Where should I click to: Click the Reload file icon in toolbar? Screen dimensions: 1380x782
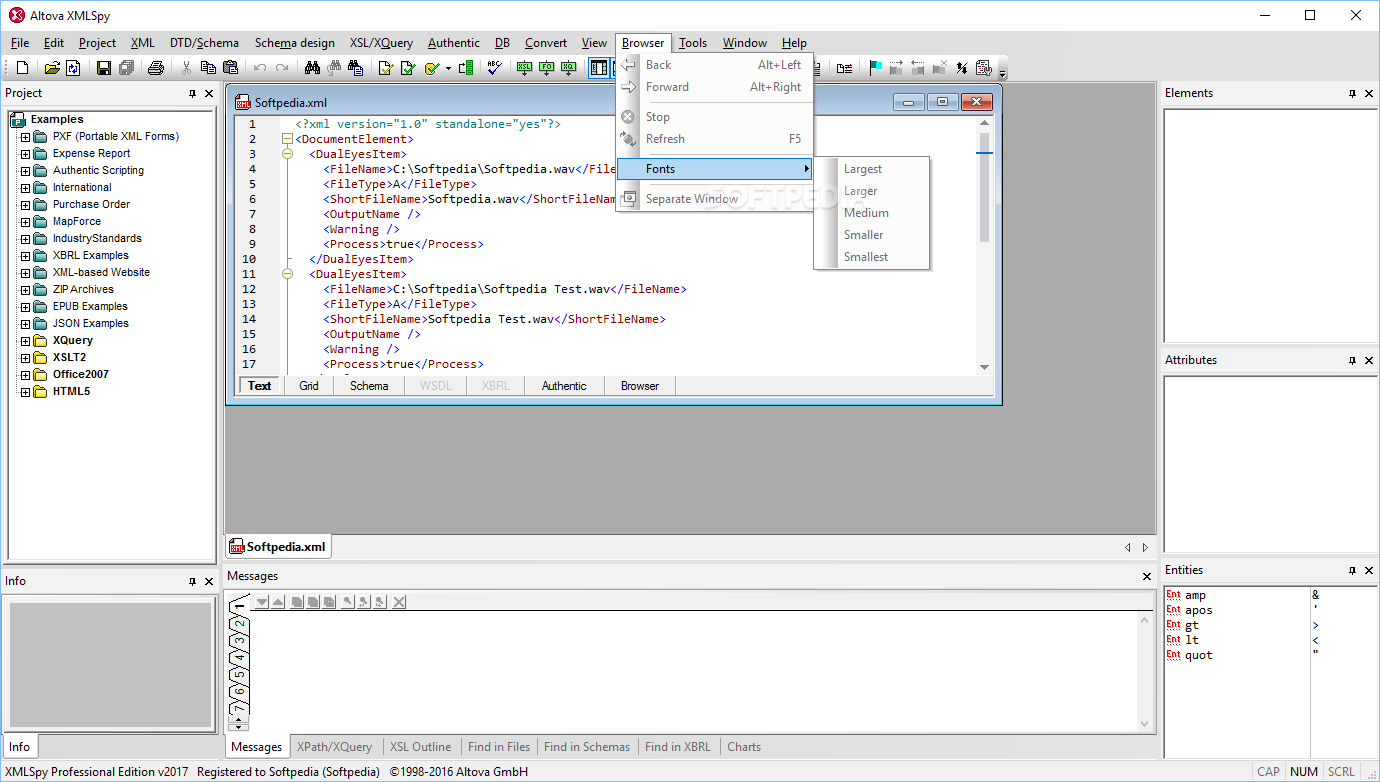[73, 68]
